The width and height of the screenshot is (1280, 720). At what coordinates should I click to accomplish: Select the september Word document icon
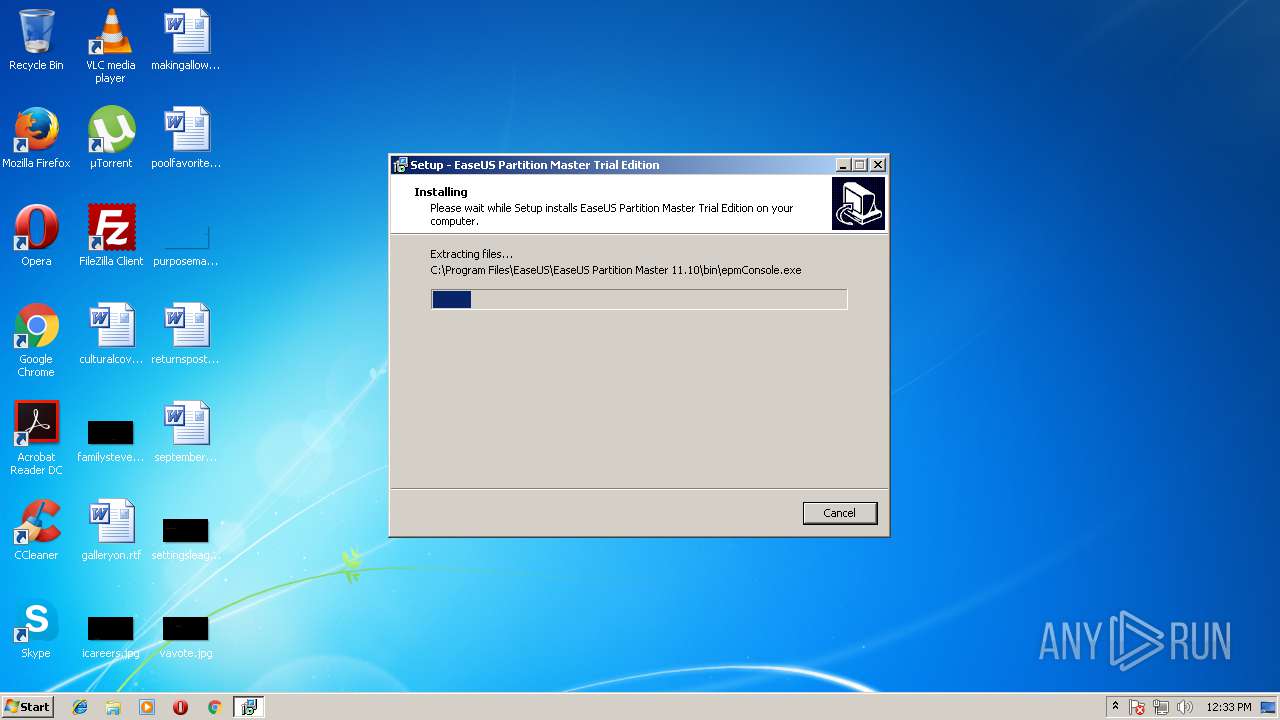point(186,432)
